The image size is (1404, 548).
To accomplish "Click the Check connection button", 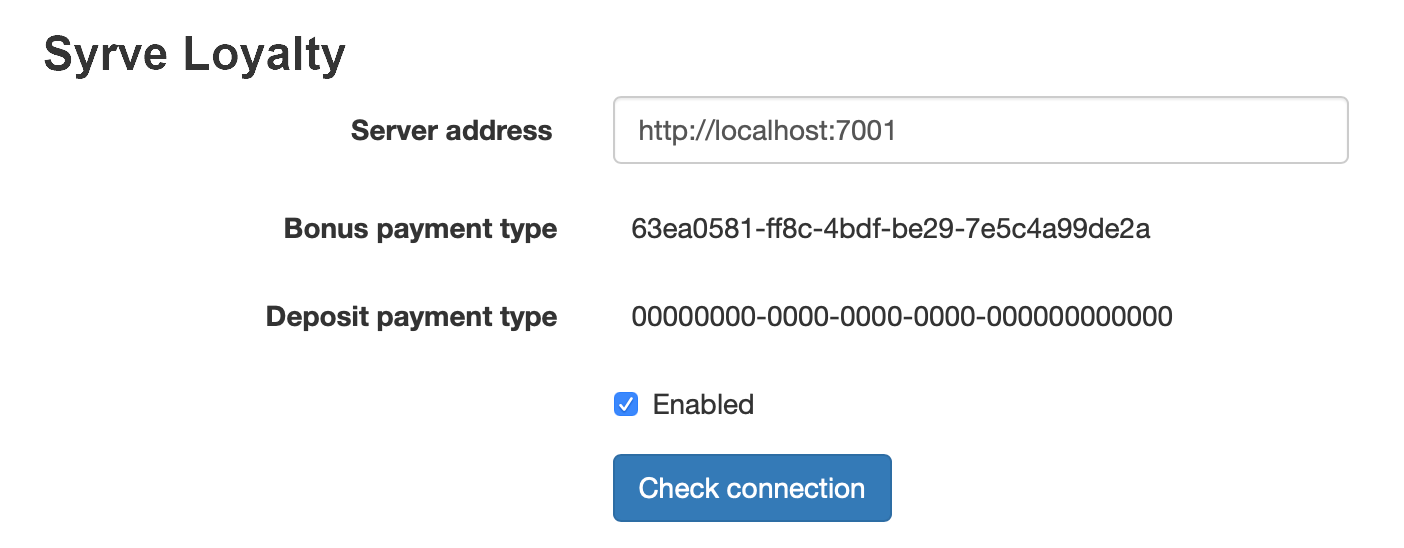I will [752, 488].
